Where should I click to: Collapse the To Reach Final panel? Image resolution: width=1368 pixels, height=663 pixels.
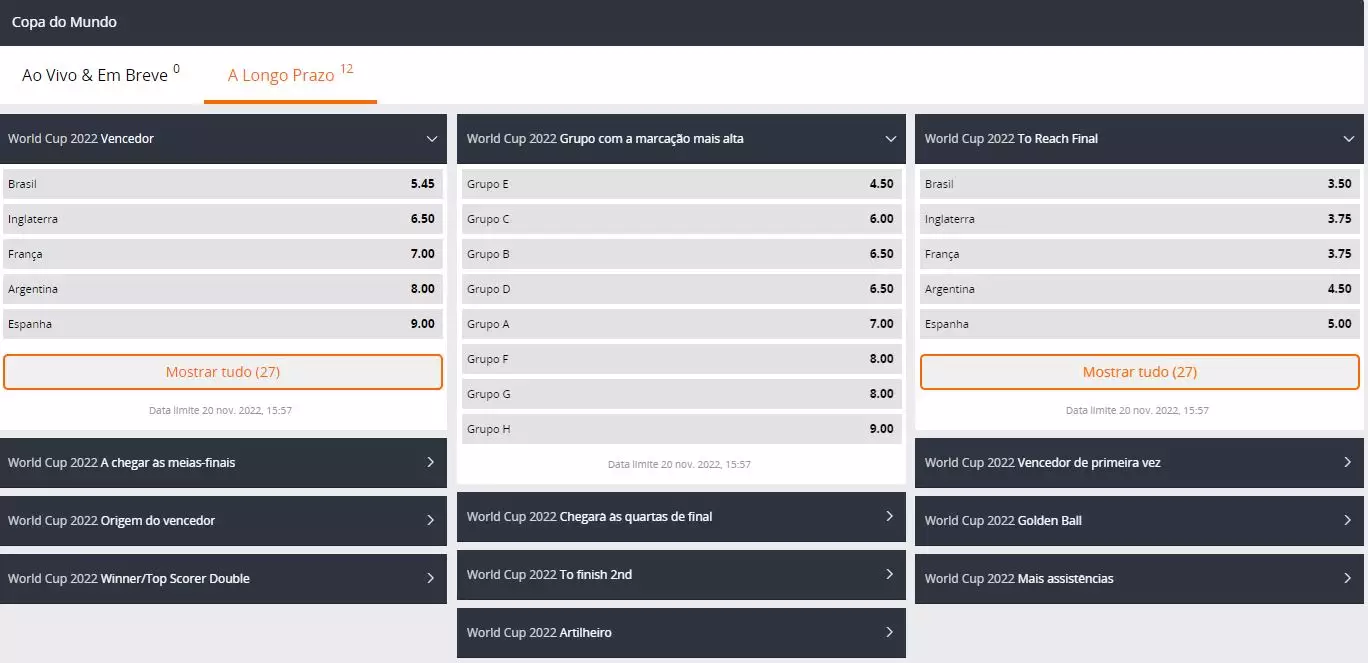(x=1348, y=139)
